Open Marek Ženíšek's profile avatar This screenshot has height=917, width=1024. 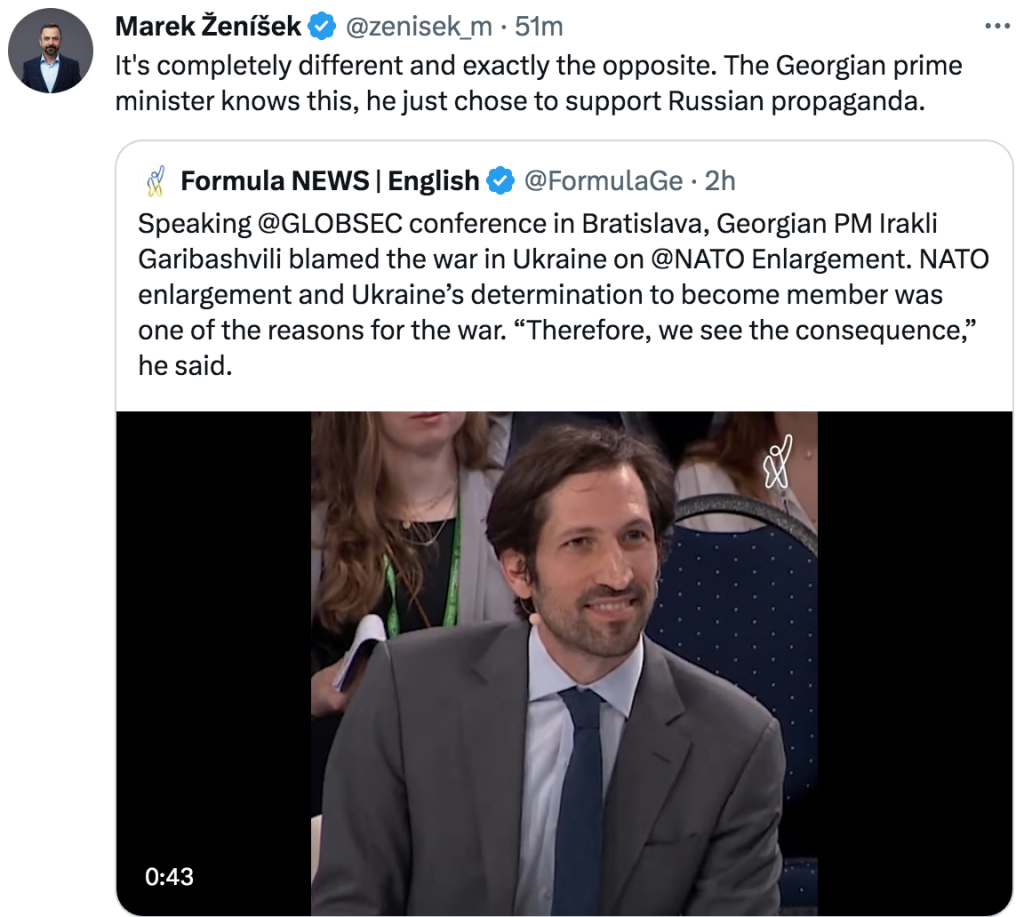(50, 50)
